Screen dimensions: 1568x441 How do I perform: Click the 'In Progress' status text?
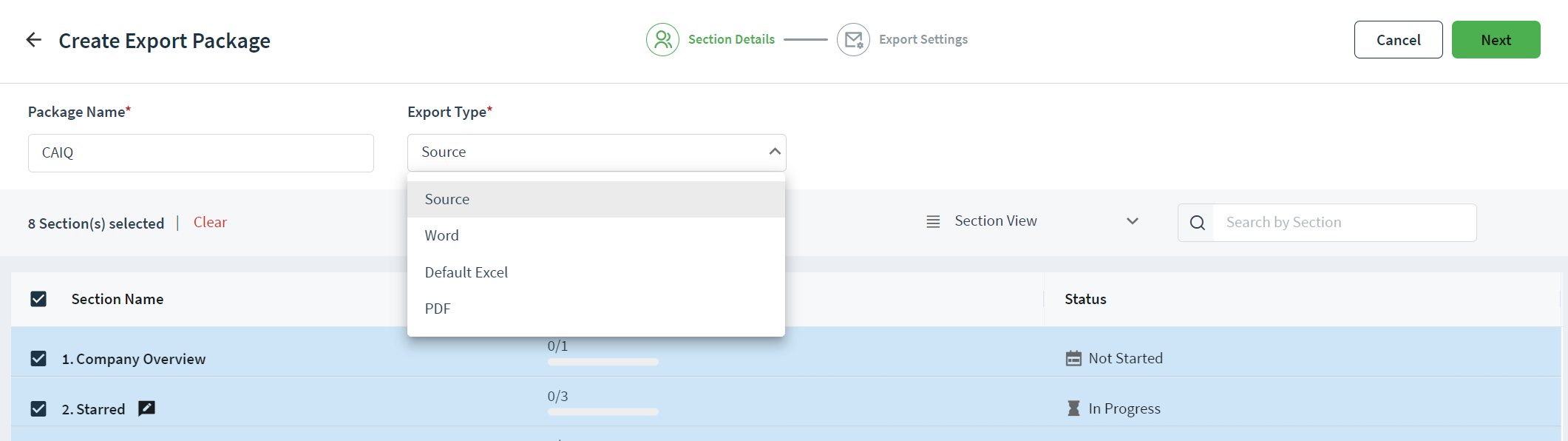click(x=1124, y=408)
